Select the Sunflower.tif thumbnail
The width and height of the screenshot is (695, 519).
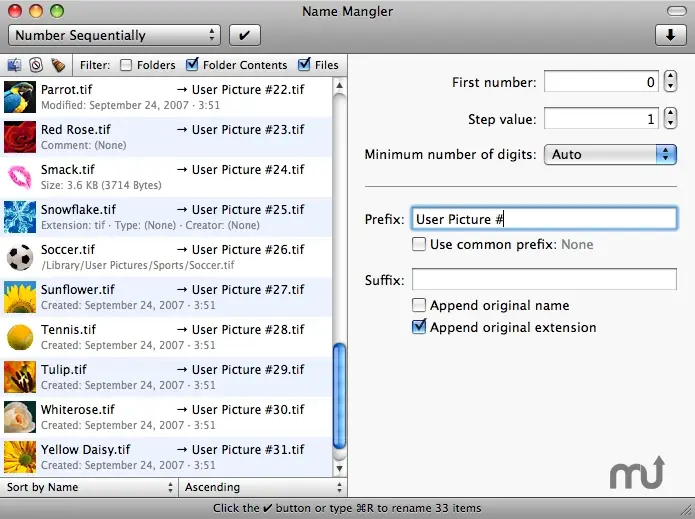pos(20,297)
